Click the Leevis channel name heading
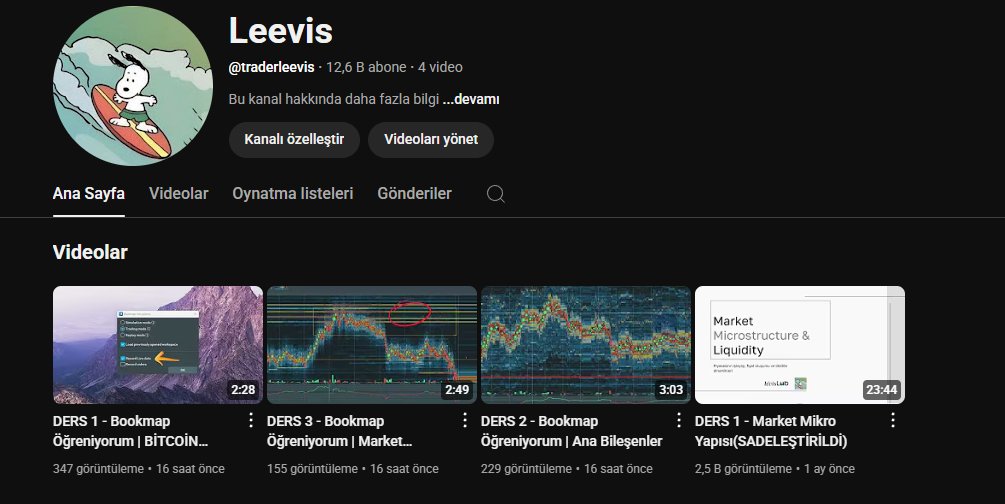Image resolution: width=1005 pixels, height=504 pixels. tap(281, 31)
